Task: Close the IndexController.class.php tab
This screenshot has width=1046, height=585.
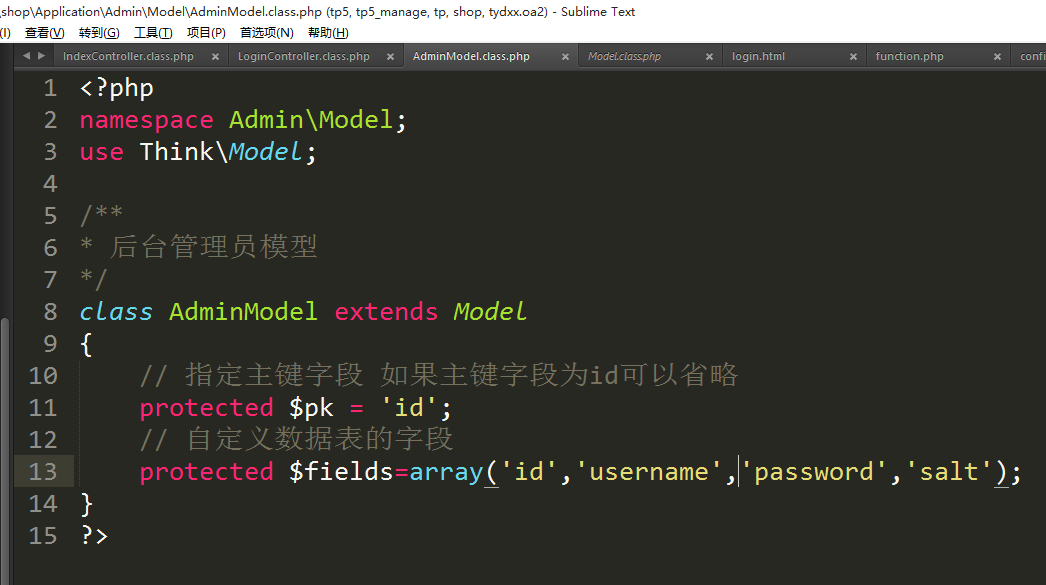Action: coord(215,57)
